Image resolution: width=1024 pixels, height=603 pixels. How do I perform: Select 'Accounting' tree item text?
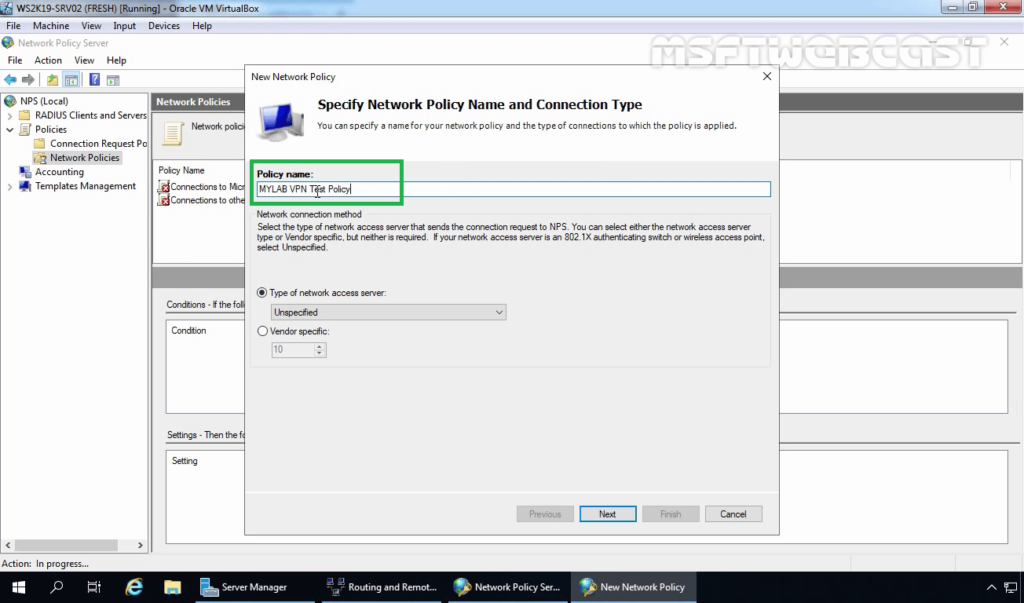[x=59, y=172]
